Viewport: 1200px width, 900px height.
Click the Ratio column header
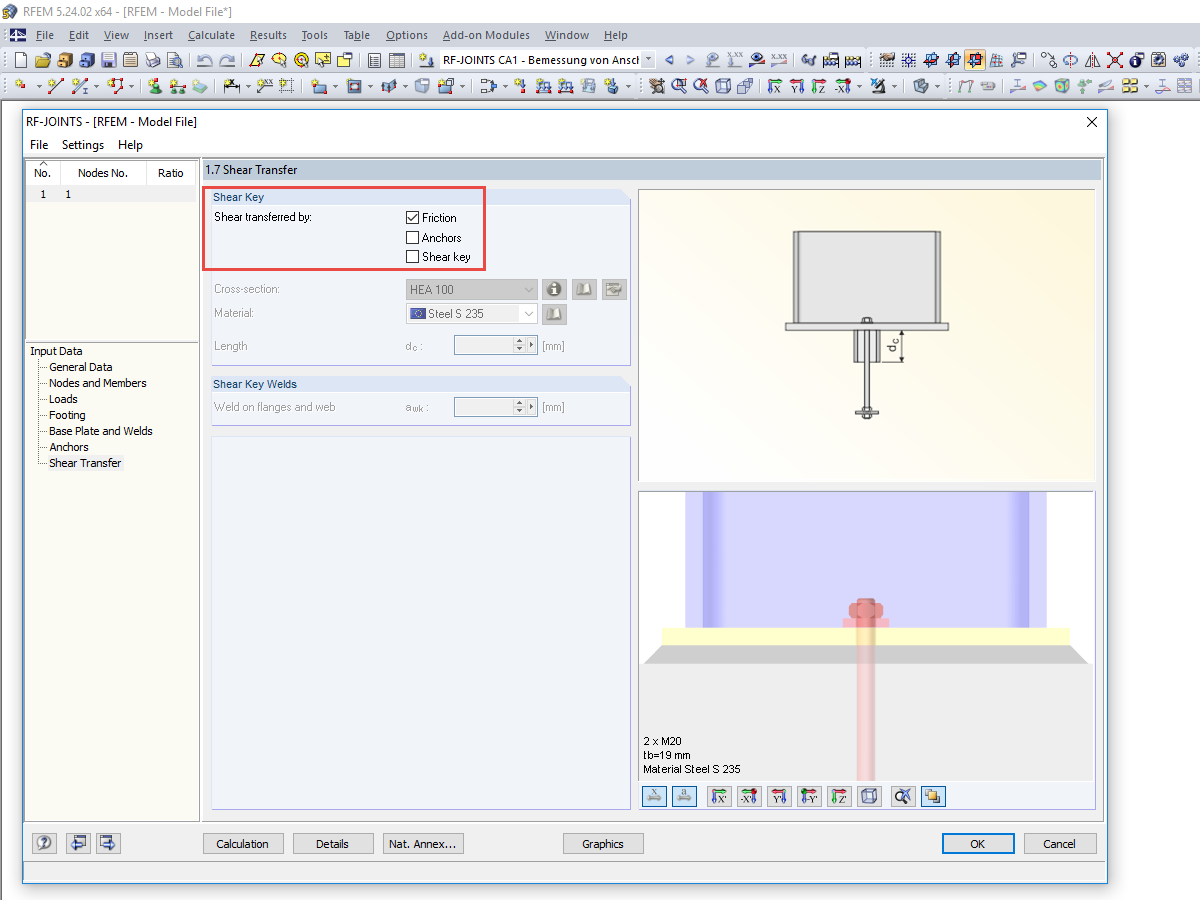coord(171,173)
